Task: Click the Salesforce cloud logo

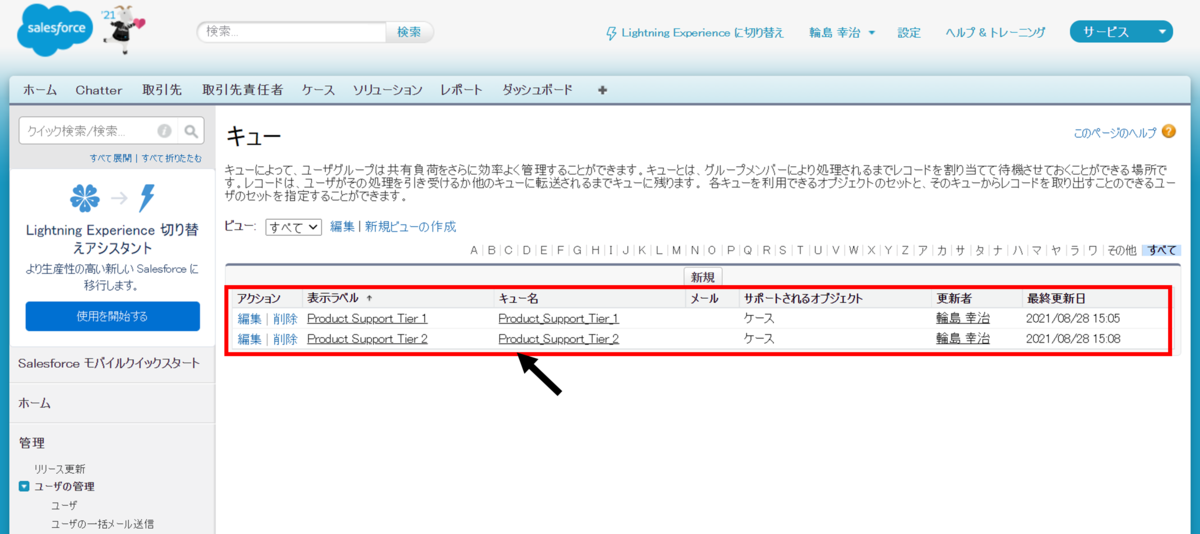Action: (55, 31)
